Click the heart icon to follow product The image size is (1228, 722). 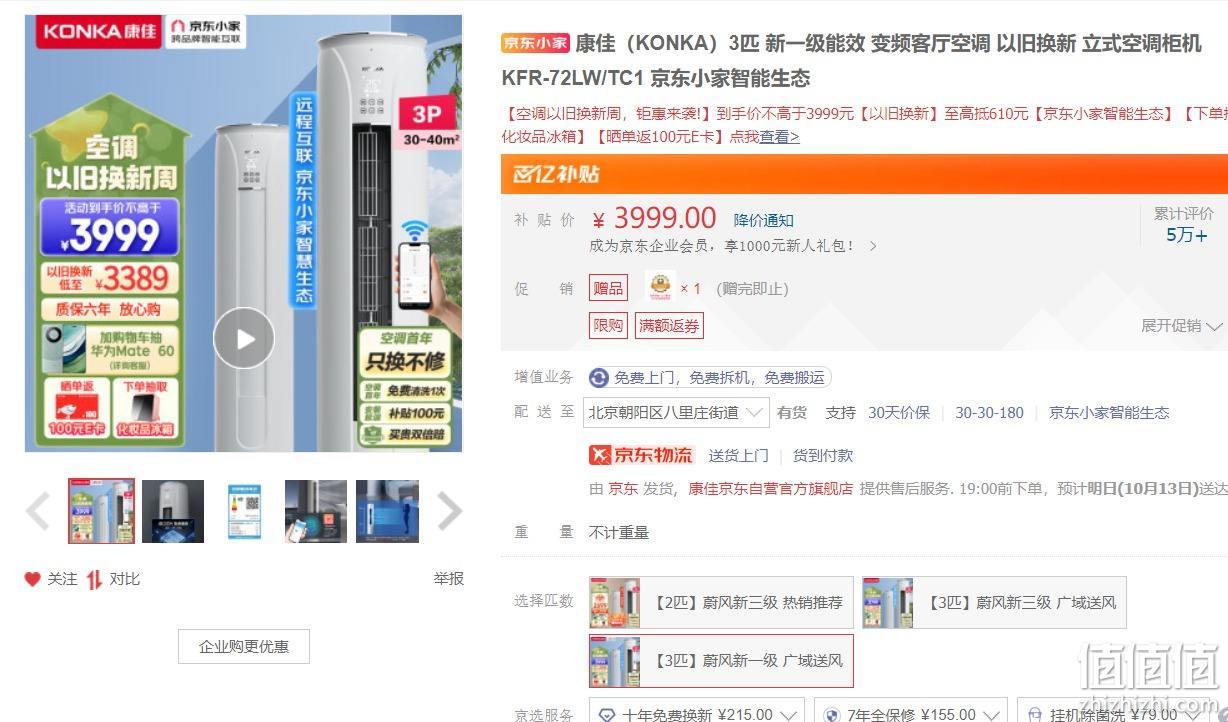[33, 579]
